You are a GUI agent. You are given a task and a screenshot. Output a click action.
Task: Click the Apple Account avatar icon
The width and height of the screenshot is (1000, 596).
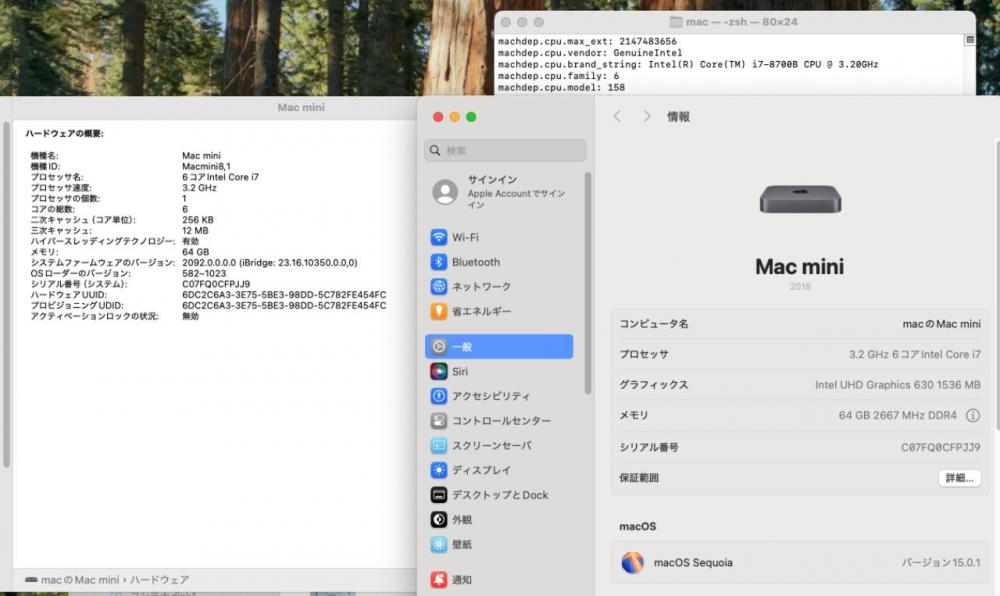point(445,192)
